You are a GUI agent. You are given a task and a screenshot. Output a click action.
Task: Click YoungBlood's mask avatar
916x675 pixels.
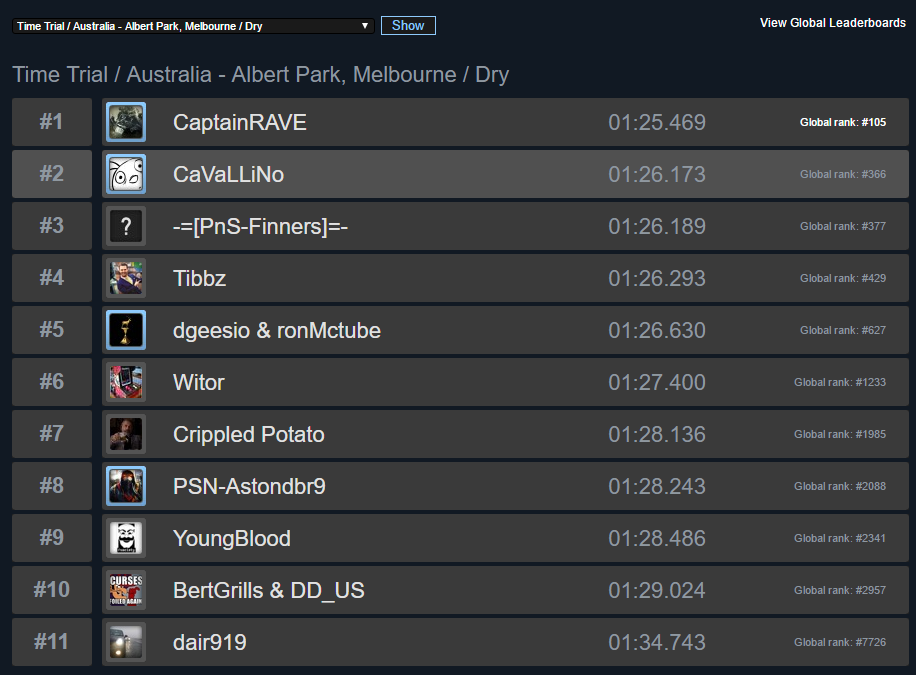coord(126,538)
